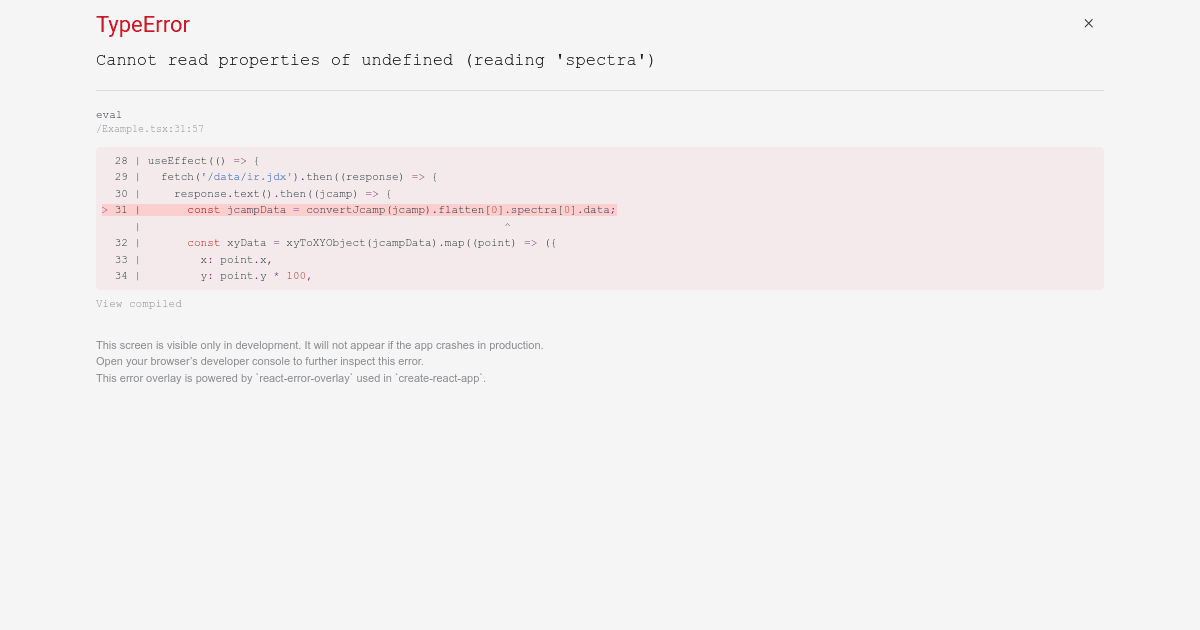Click the create-react-app mention in footer
This screenshot has height=630, width=1200.
(438, 378)
